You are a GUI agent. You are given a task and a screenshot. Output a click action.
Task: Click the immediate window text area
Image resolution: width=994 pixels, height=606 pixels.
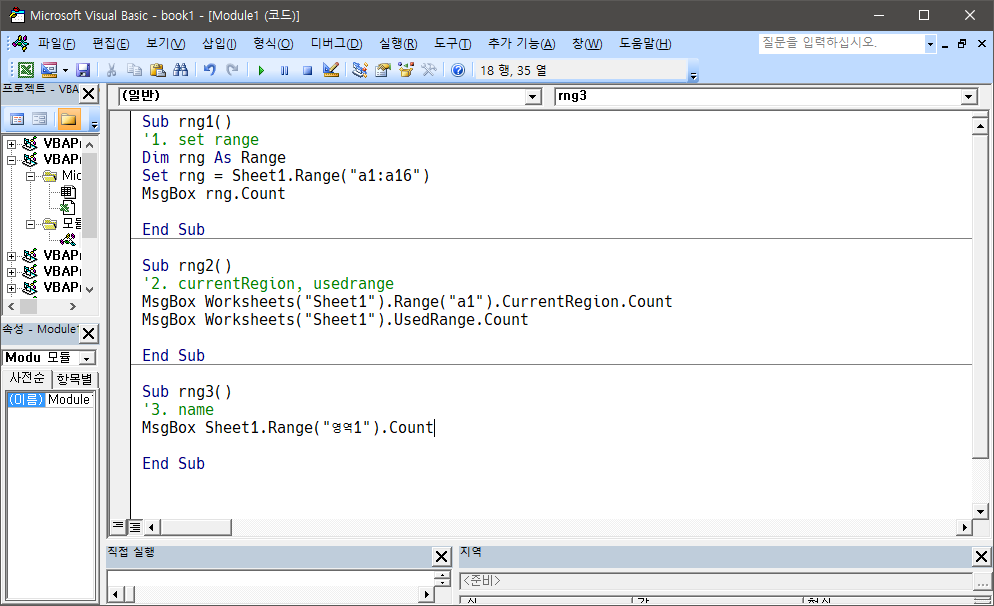(x=270, y=579)
